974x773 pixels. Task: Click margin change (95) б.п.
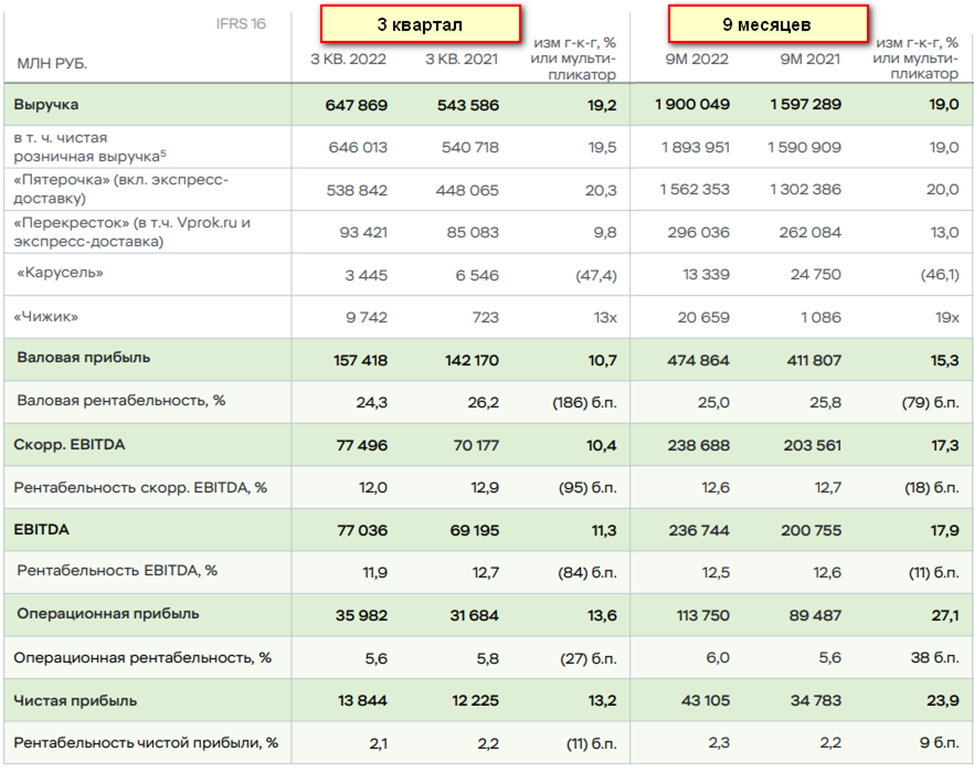pyautogui.click(x=588, y=488)
